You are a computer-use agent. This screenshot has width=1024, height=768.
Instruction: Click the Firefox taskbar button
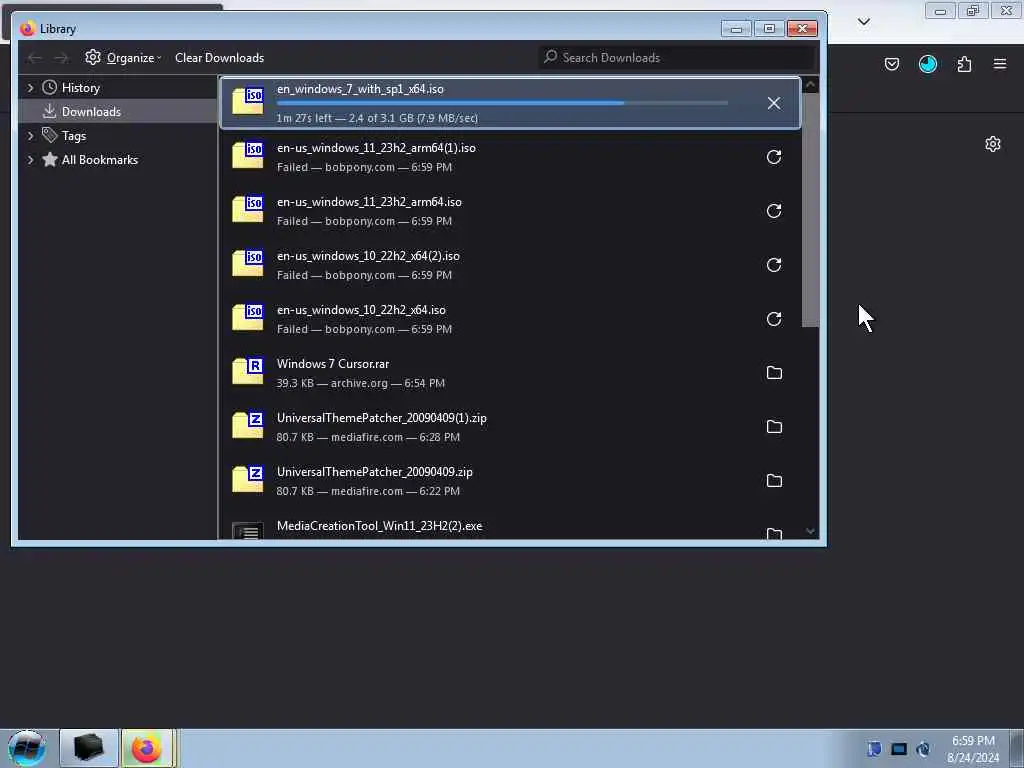click(148, 748)
